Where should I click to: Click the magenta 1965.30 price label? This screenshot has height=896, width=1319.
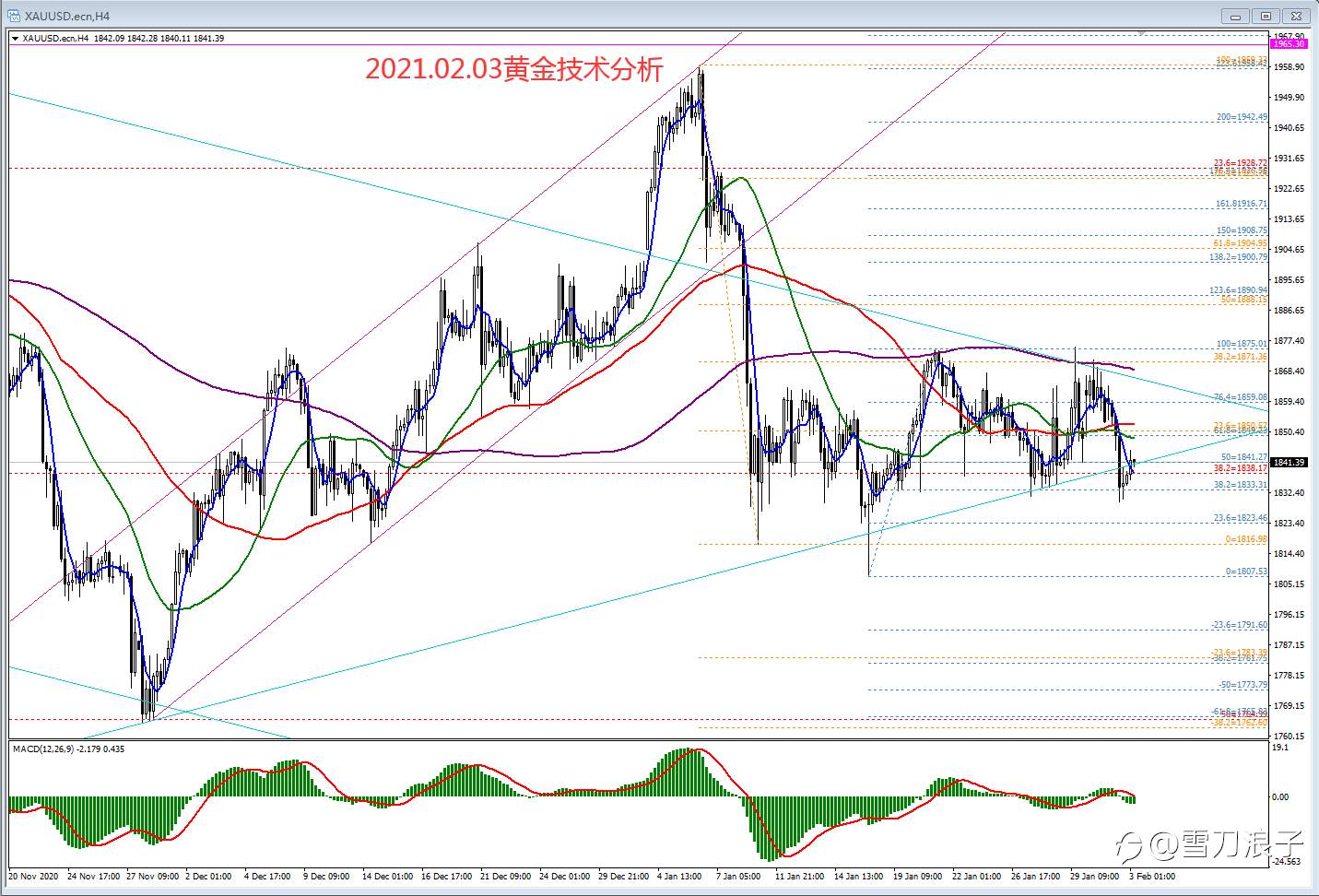1289,43
